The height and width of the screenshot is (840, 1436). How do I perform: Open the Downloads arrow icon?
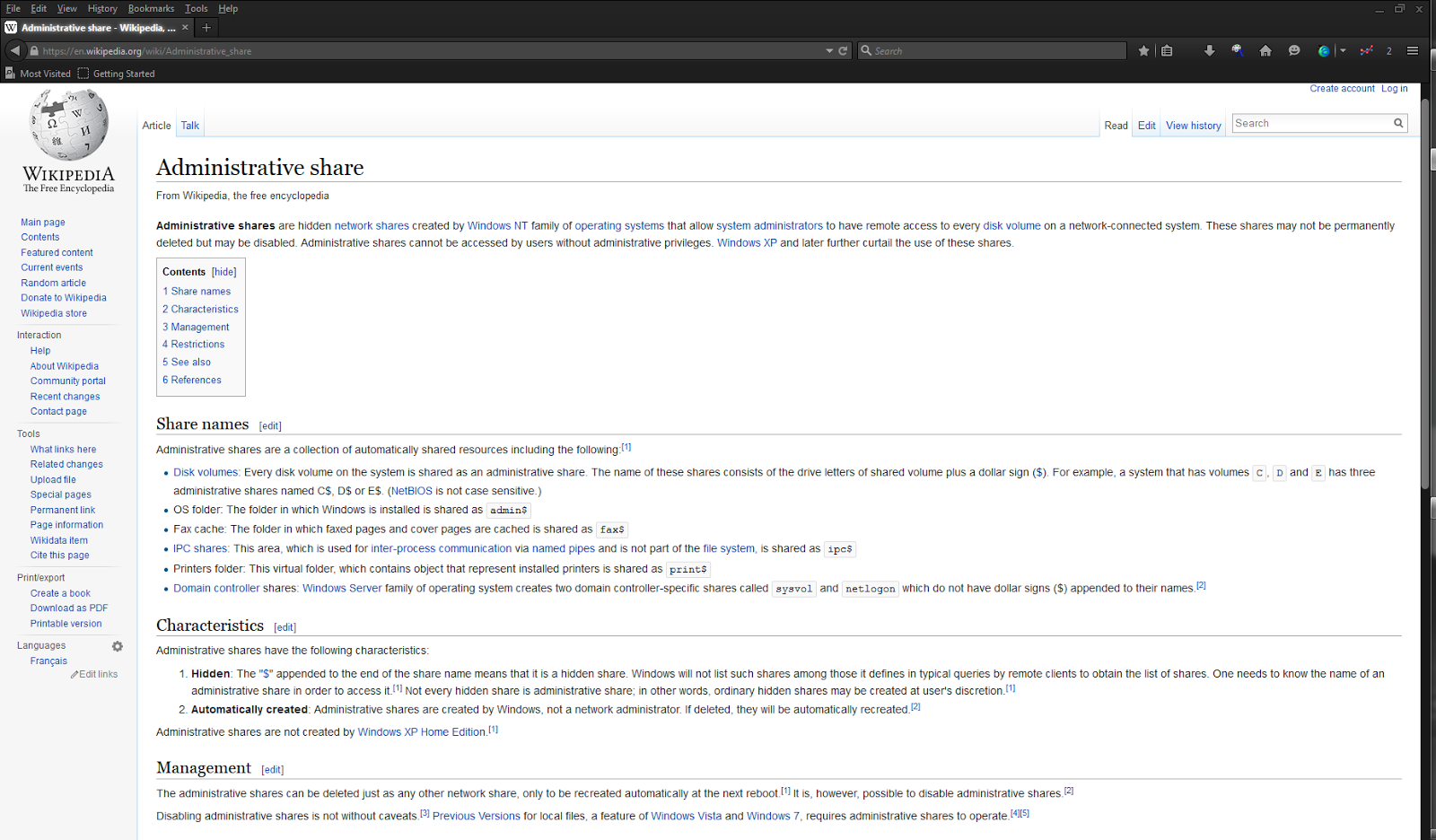tap(1209, 51)
